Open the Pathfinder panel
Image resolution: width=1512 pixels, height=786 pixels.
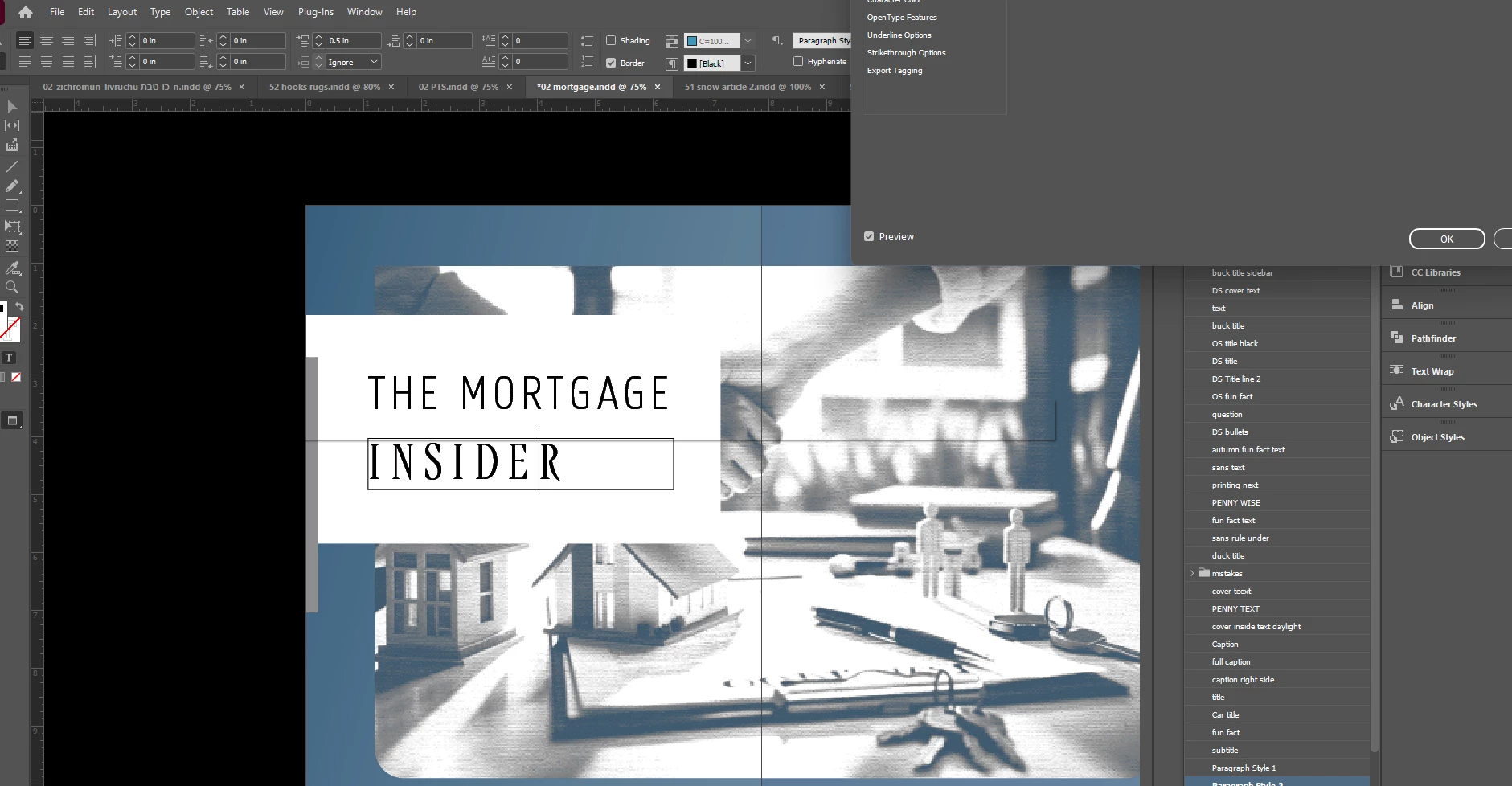click(x=1433, y=338)
